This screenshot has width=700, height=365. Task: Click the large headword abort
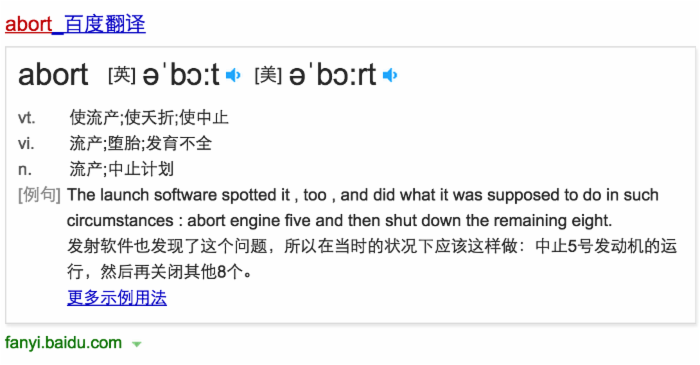point(53,75)
